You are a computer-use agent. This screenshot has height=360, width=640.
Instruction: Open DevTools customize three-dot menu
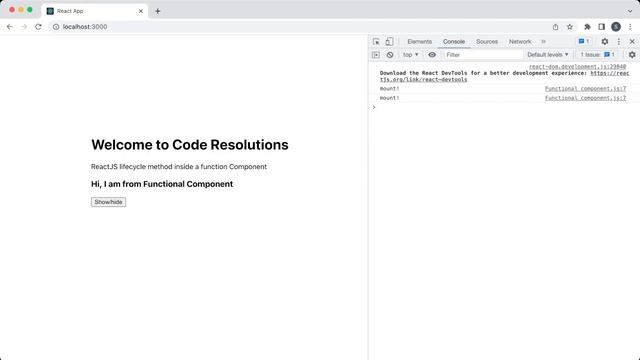coord(619,42)
